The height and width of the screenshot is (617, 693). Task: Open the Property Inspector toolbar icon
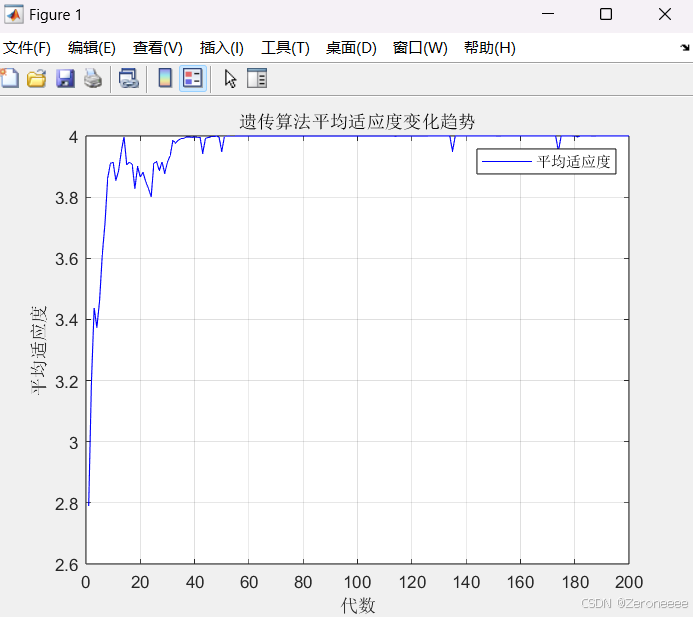click(257, 79)
